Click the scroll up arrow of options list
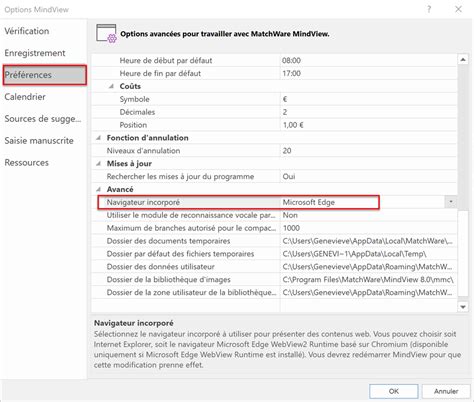 pos(463,60)
